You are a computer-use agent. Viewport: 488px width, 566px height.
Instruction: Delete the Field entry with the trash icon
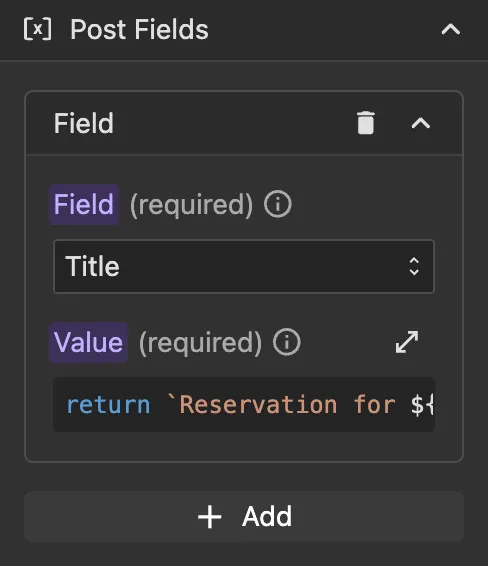tap(365, 123)
